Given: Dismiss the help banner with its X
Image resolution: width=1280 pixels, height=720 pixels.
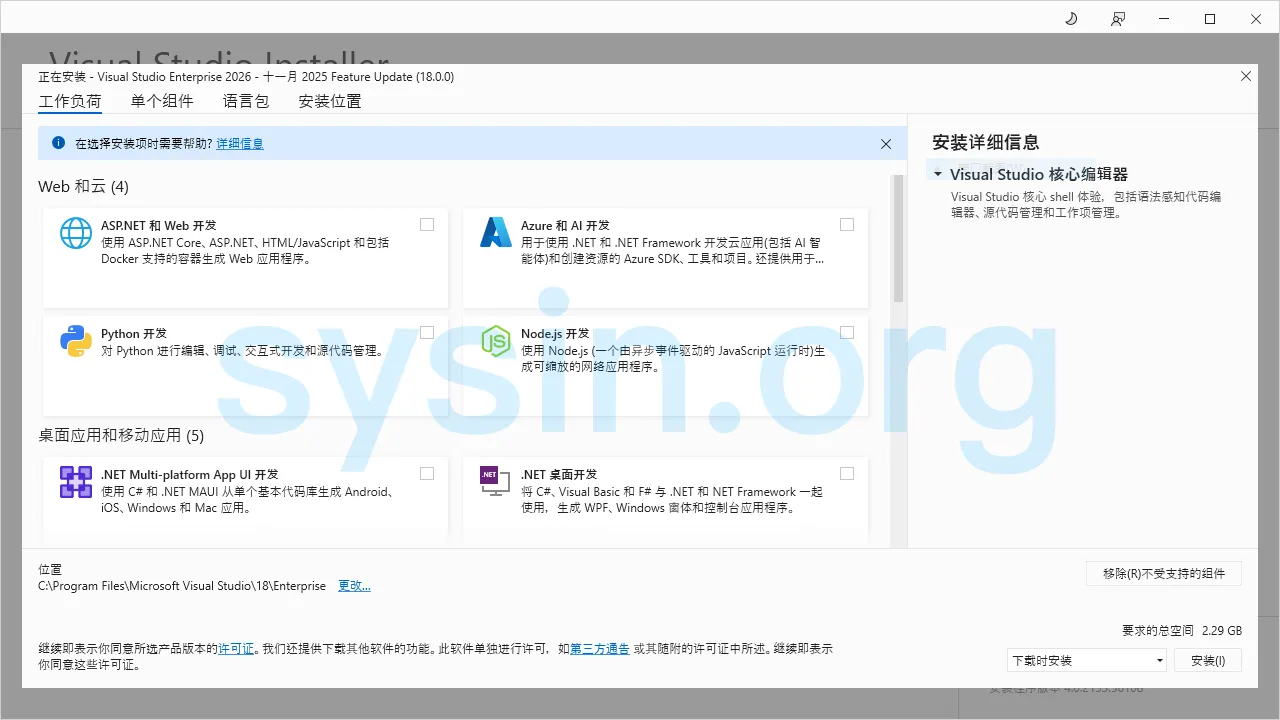Looking at the screenshot, I should (885, 143).
